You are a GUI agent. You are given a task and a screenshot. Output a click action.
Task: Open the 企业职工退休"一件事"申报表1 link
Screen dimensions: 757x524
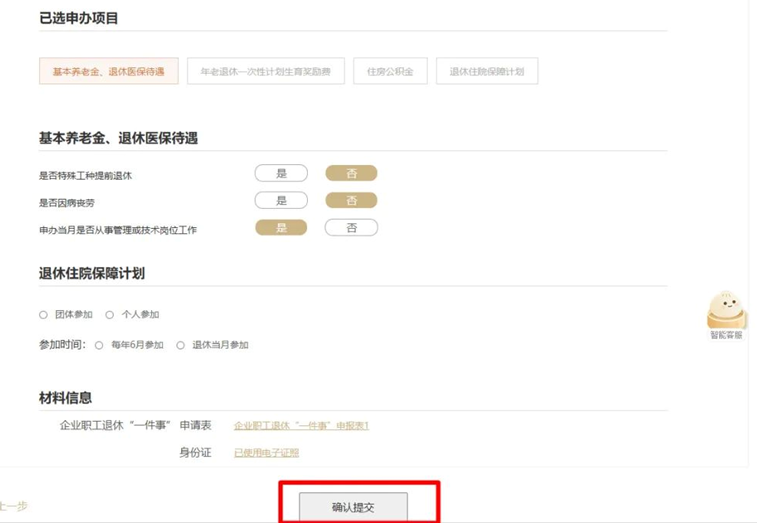[301, 426]
